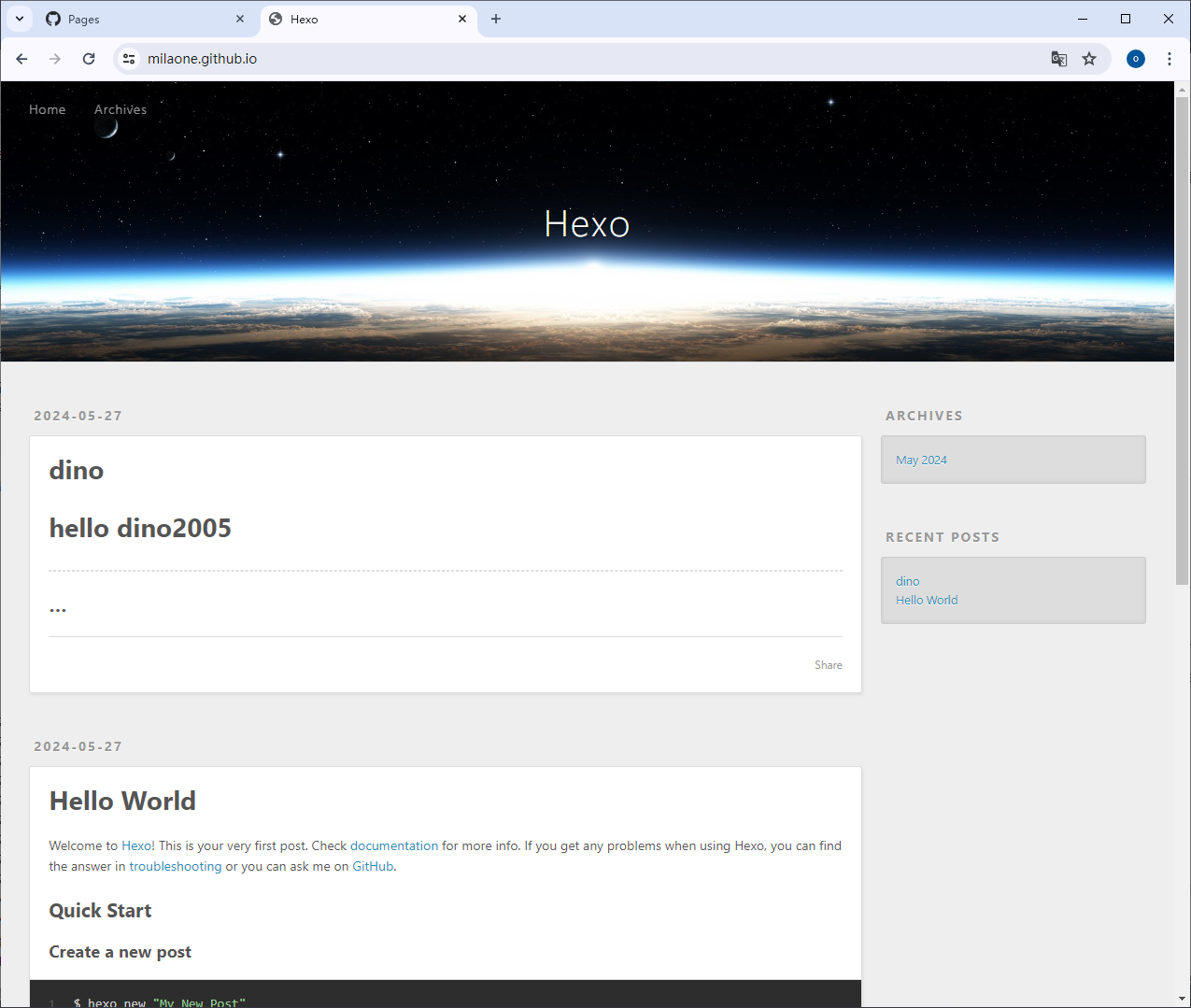Click the RECENT POSTS widget heading

click(943, 537)
